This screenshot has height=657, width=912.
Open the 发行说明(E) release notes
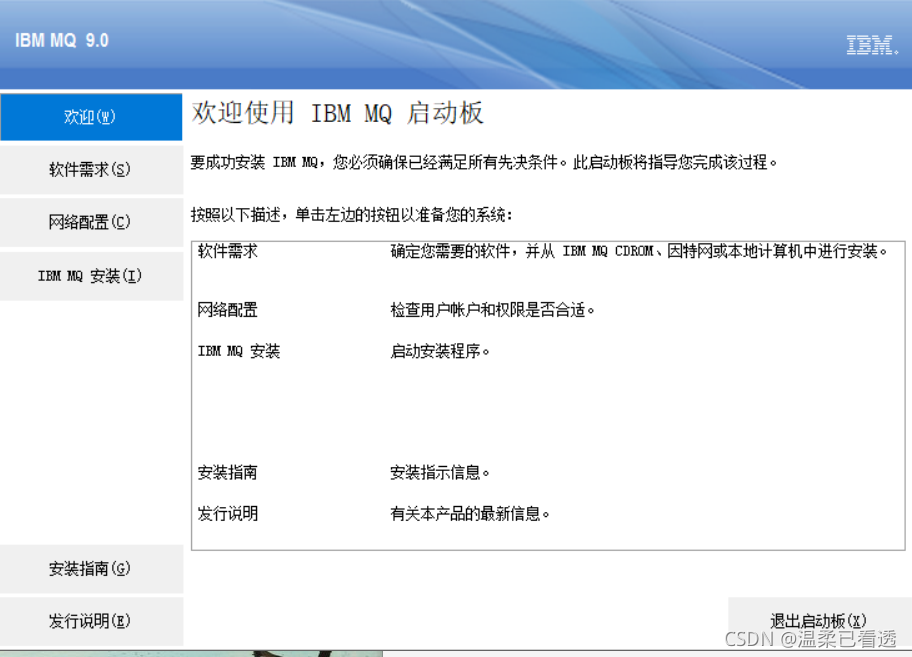pyautogui.click(x=91, y=621)
